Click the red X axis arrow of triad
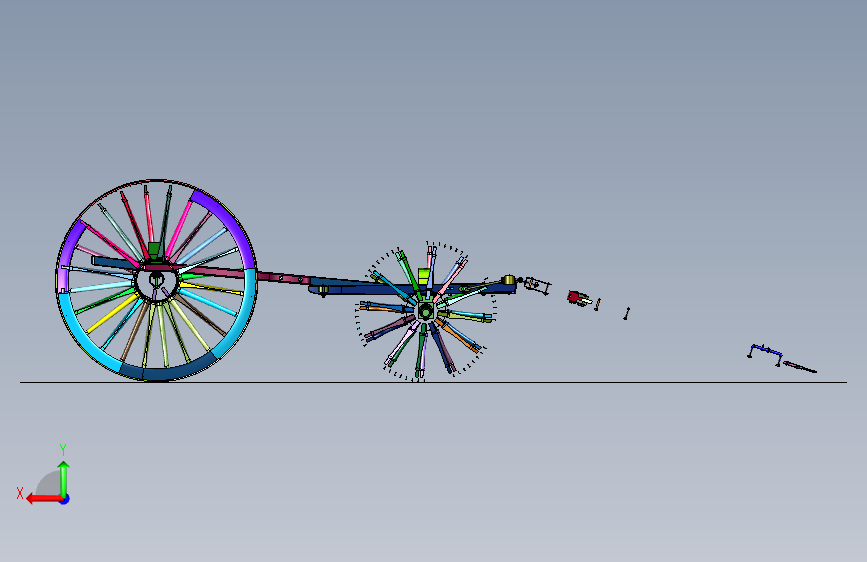 (43, 499)
